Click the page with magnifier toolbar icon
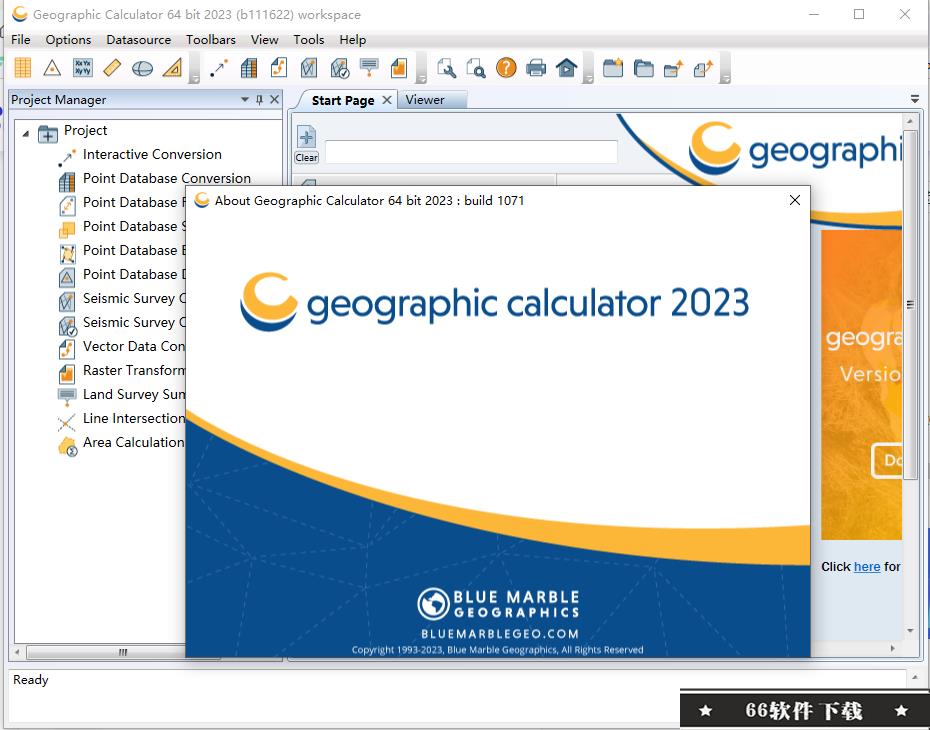 point(476,68)
